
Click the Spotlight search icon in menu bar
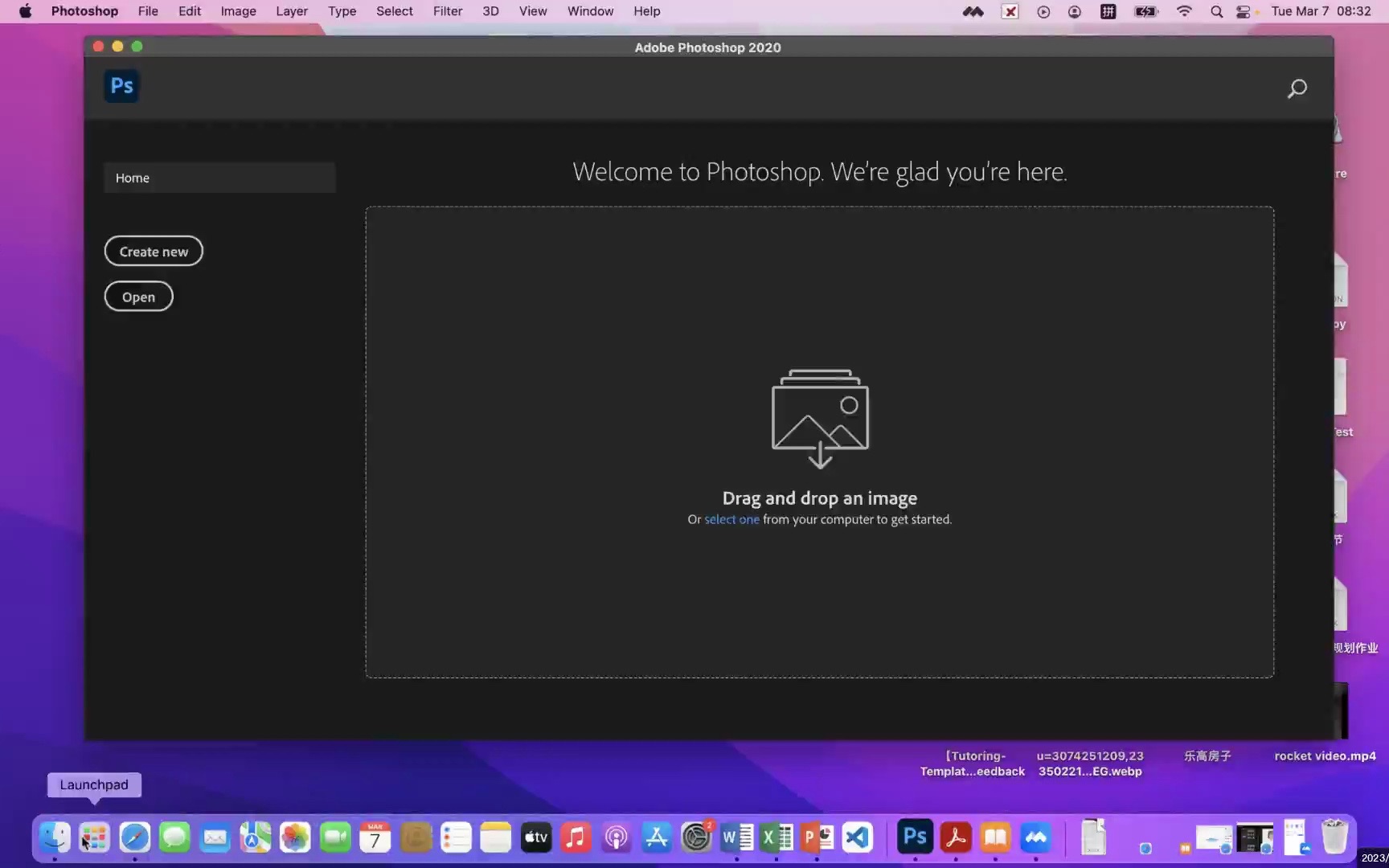tap(1216, 11)
